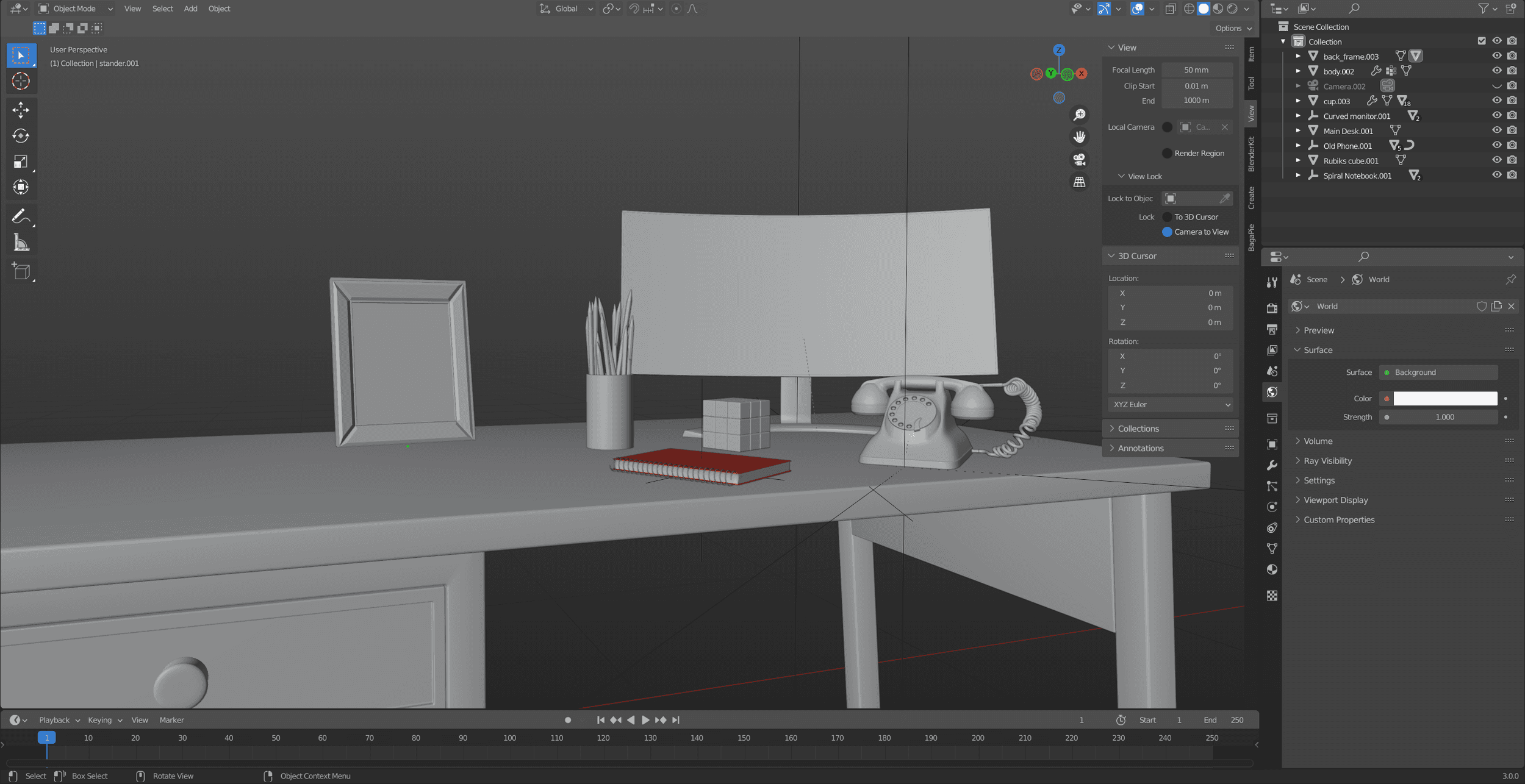The image size is (1525, 784).
Task: Click the white World Color swatch
Action: (x=1445, y=398)
